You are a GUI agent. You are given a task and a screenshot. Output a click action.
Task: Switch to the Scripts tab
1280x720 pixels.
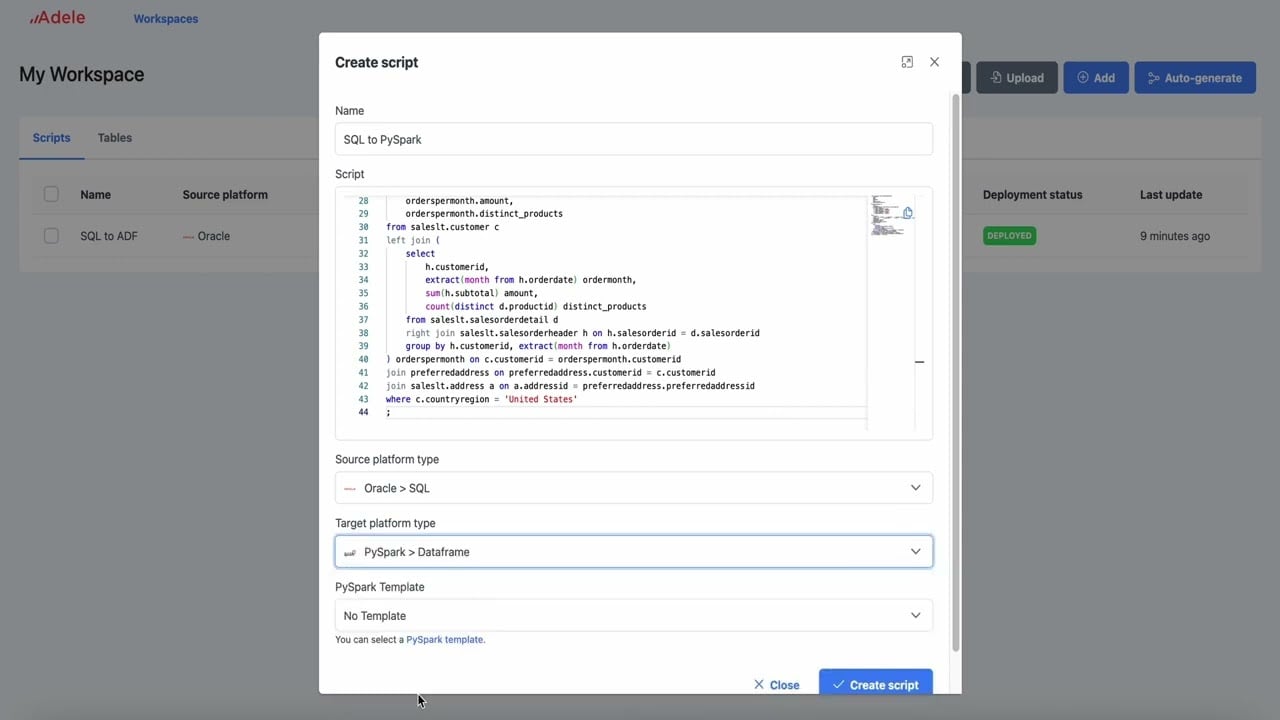point(51,138)
